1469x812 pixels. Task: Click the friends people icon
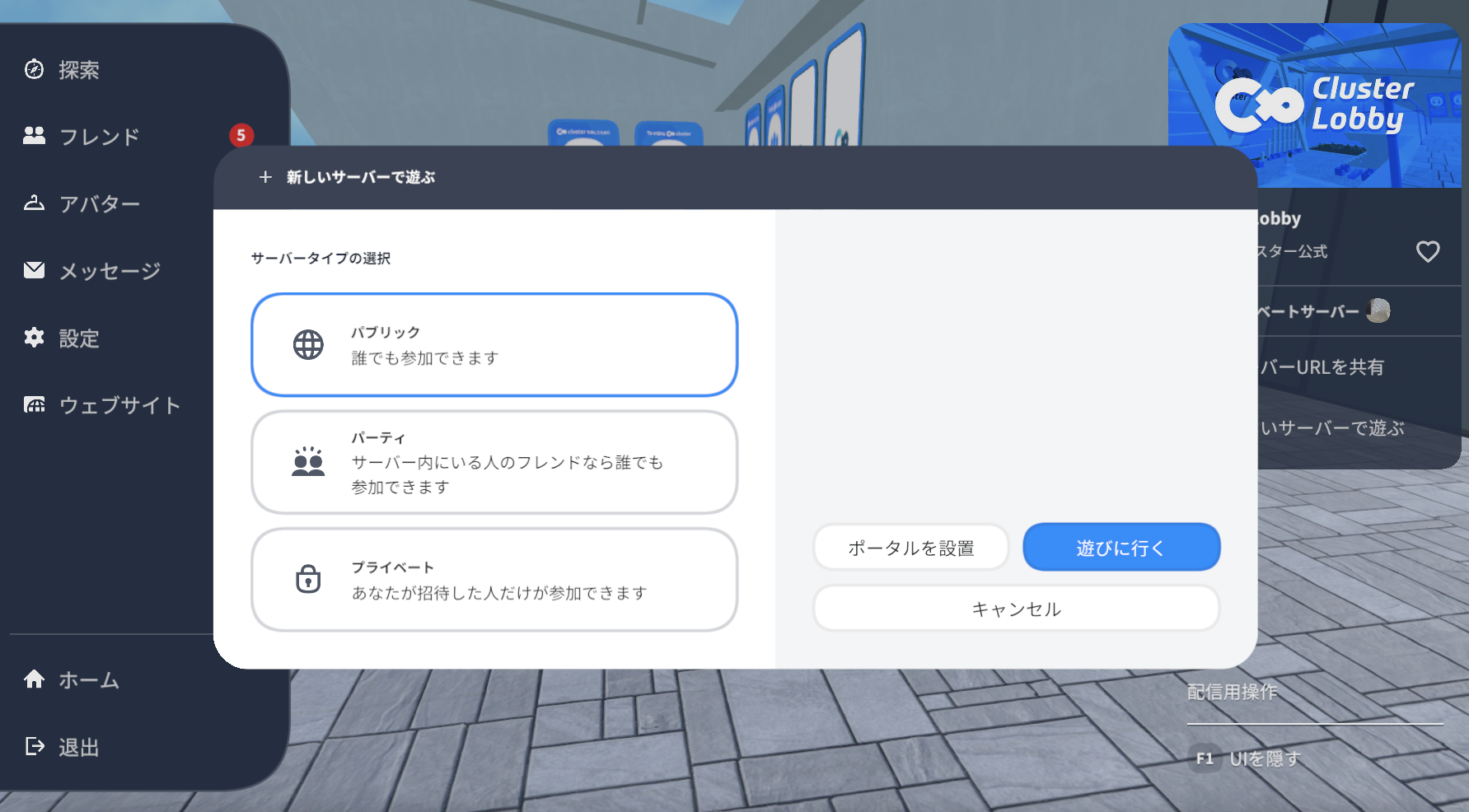[34, 135]
